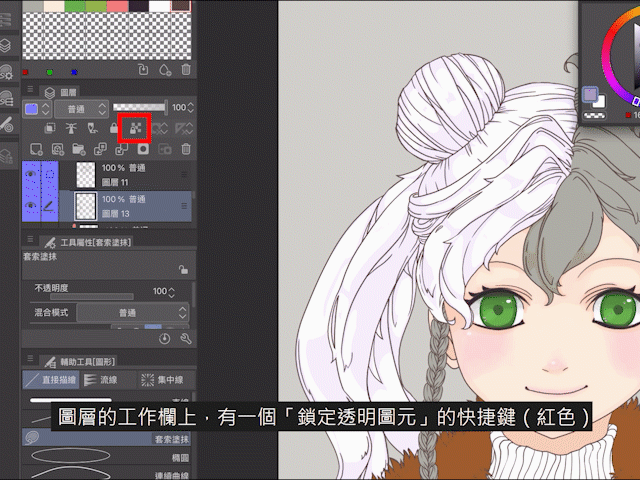Open the sub tool settings sidebar icon
The width and height of the screenshot is (640, 480).
tap(6, 71)
